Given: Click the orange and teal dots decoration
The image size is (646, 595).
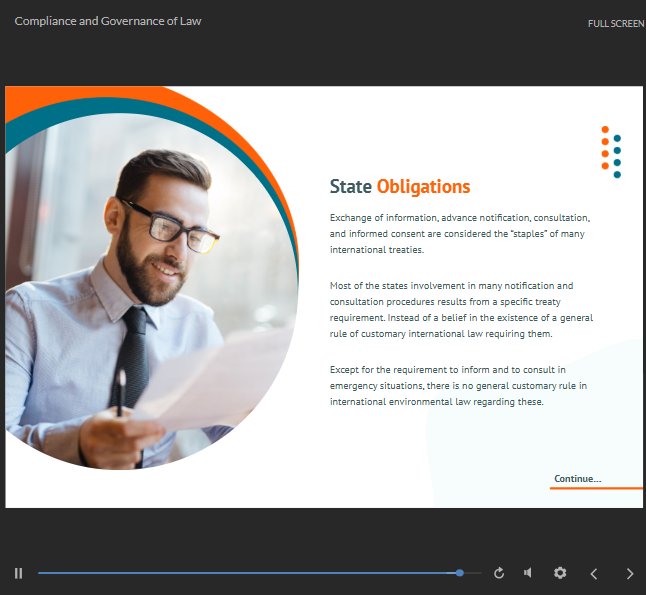Looking at the screenshot, I should [611, 152].
